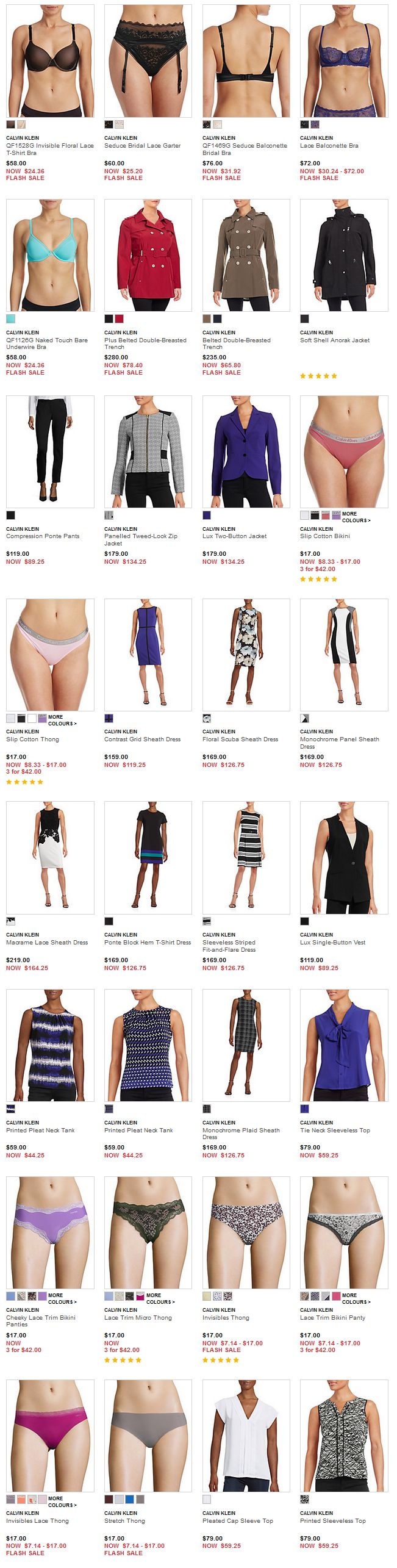The width and height of the screenshot is (397, 1568).
Task: Select the purple swatch under Lux Two-Button Jacket
Action: [x=207, y=515]
